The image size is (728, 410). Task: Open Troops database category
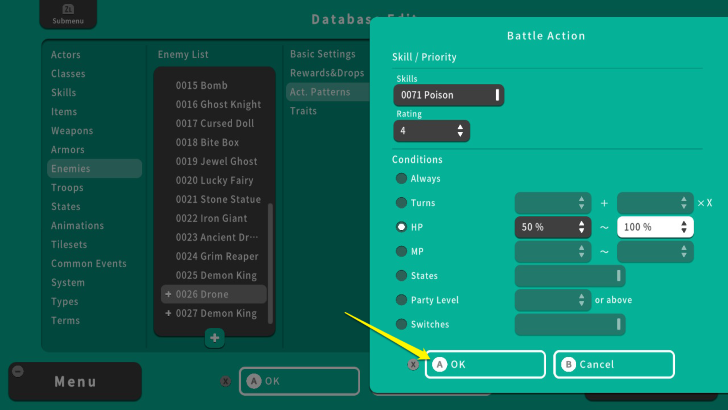tap(67, 188)
